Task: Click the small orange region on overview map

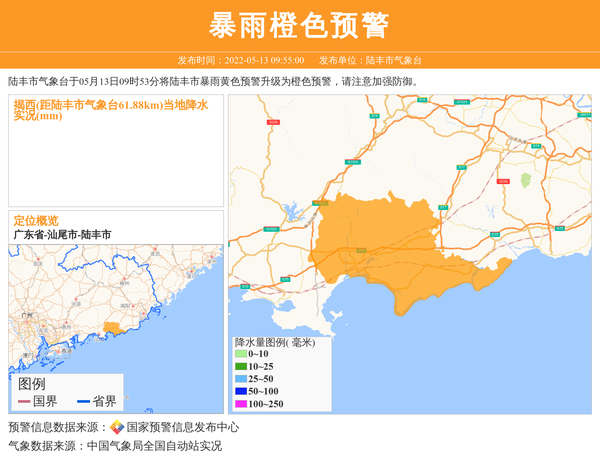Action: (110, 327)
